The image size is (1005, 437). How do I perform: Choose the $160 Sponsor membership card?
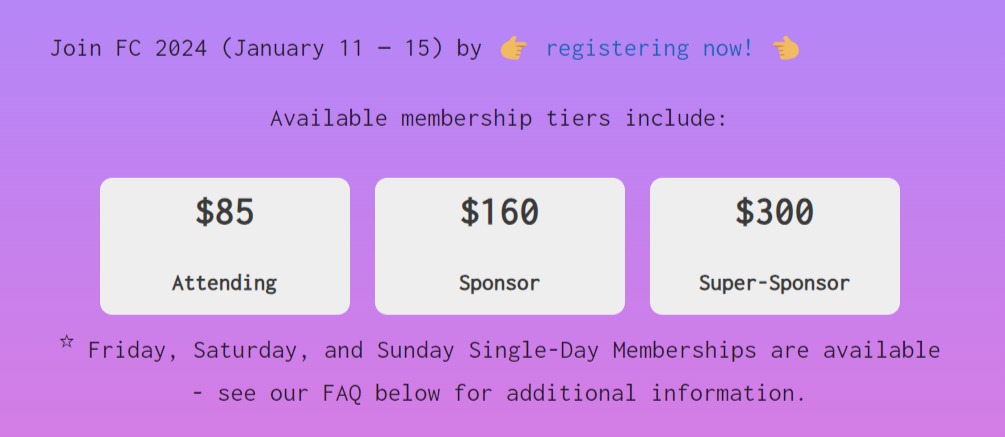499,246
